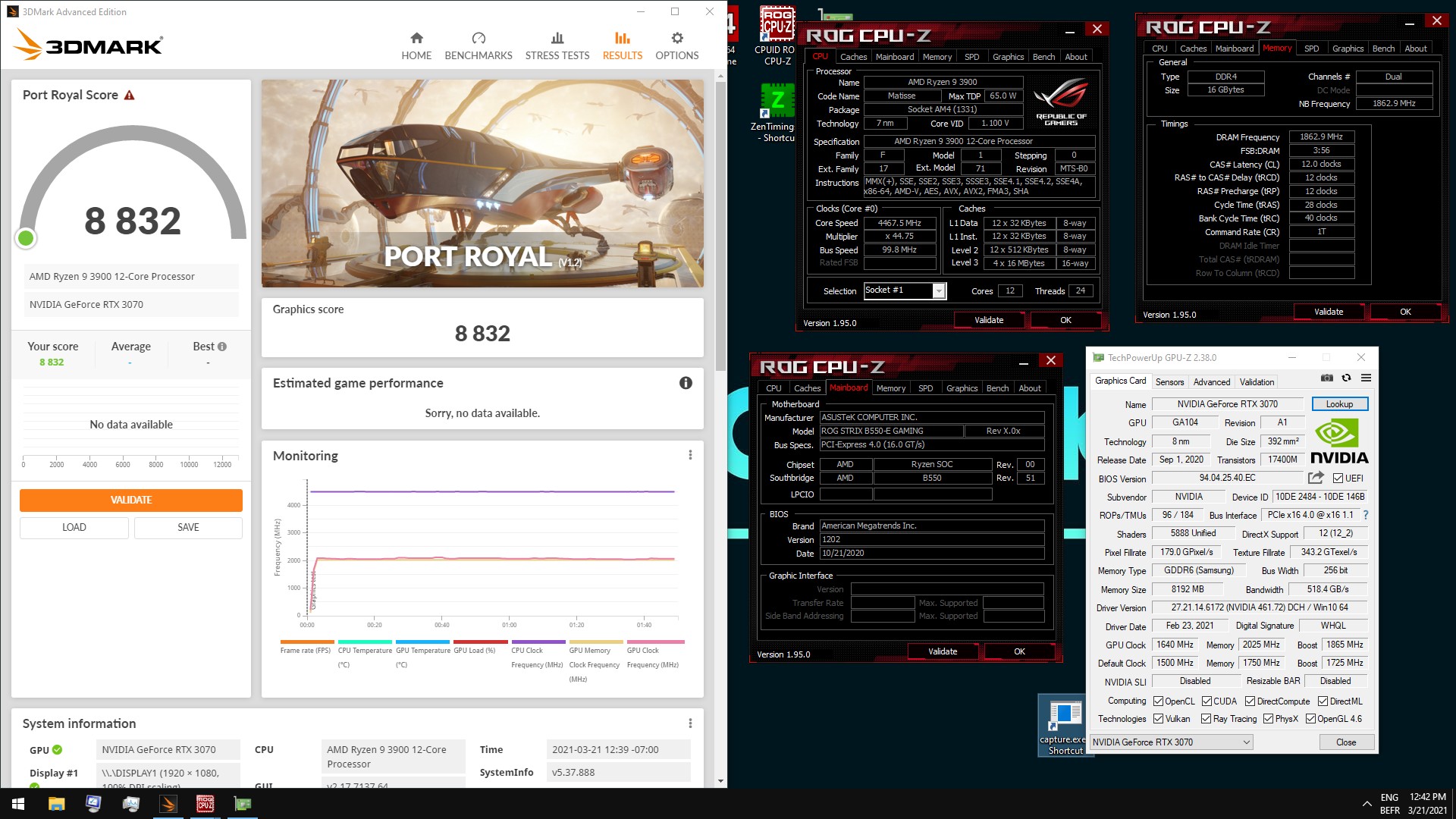
Task: Toggle the OpenCL checkbox
Action: pos(1158,701)
